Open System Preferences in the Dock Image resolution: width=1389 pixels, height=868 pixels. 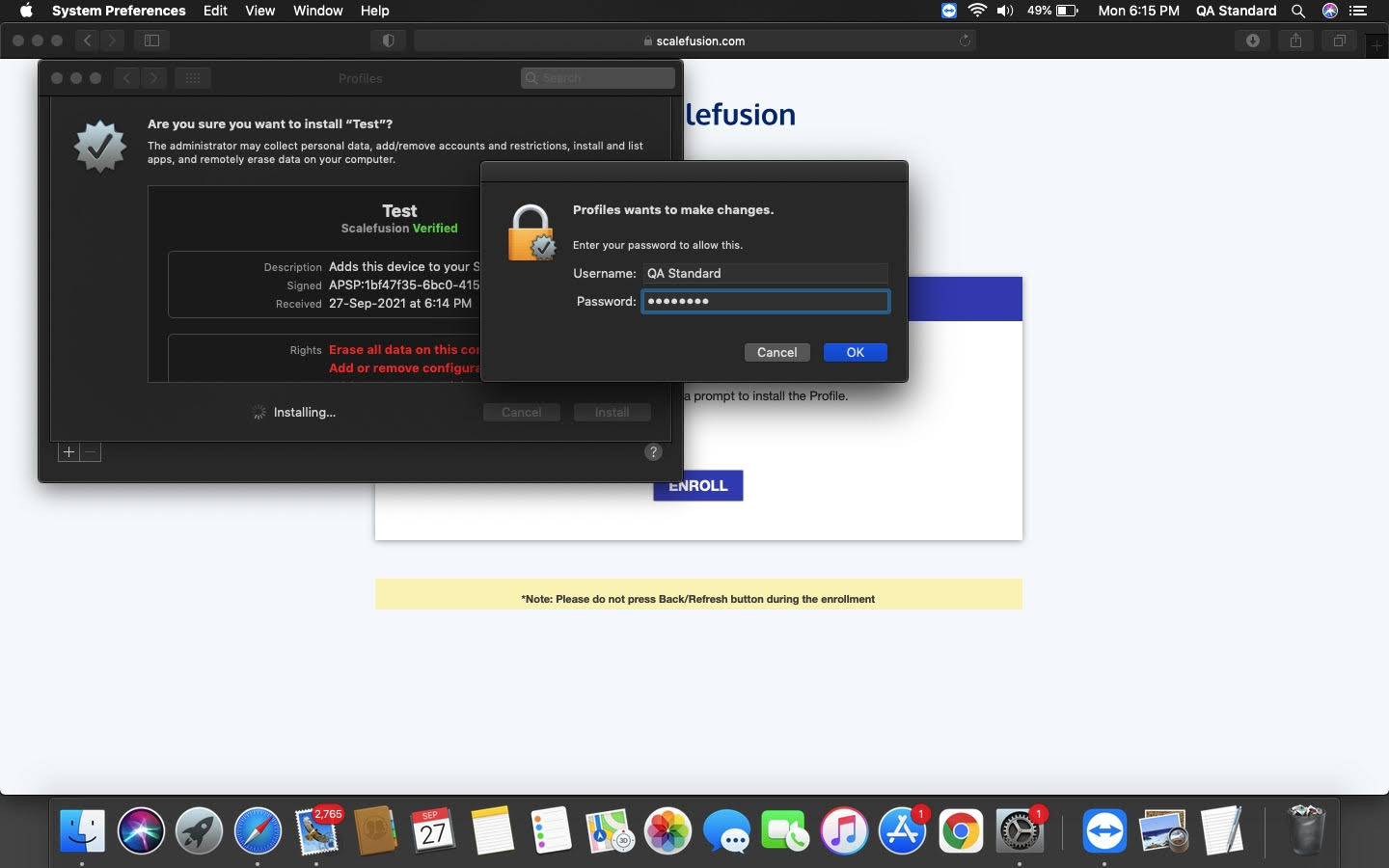pos(1020,830)
